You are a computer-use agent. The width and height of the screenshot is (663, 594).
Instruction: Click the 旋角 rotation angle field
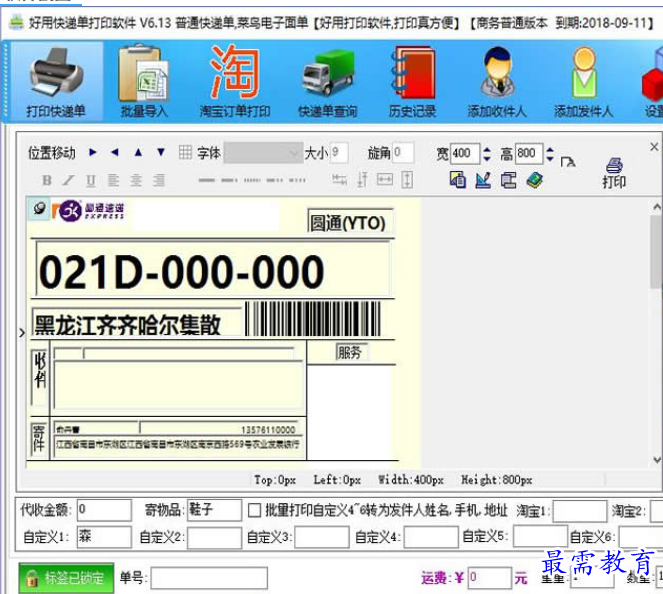point(403,153)
